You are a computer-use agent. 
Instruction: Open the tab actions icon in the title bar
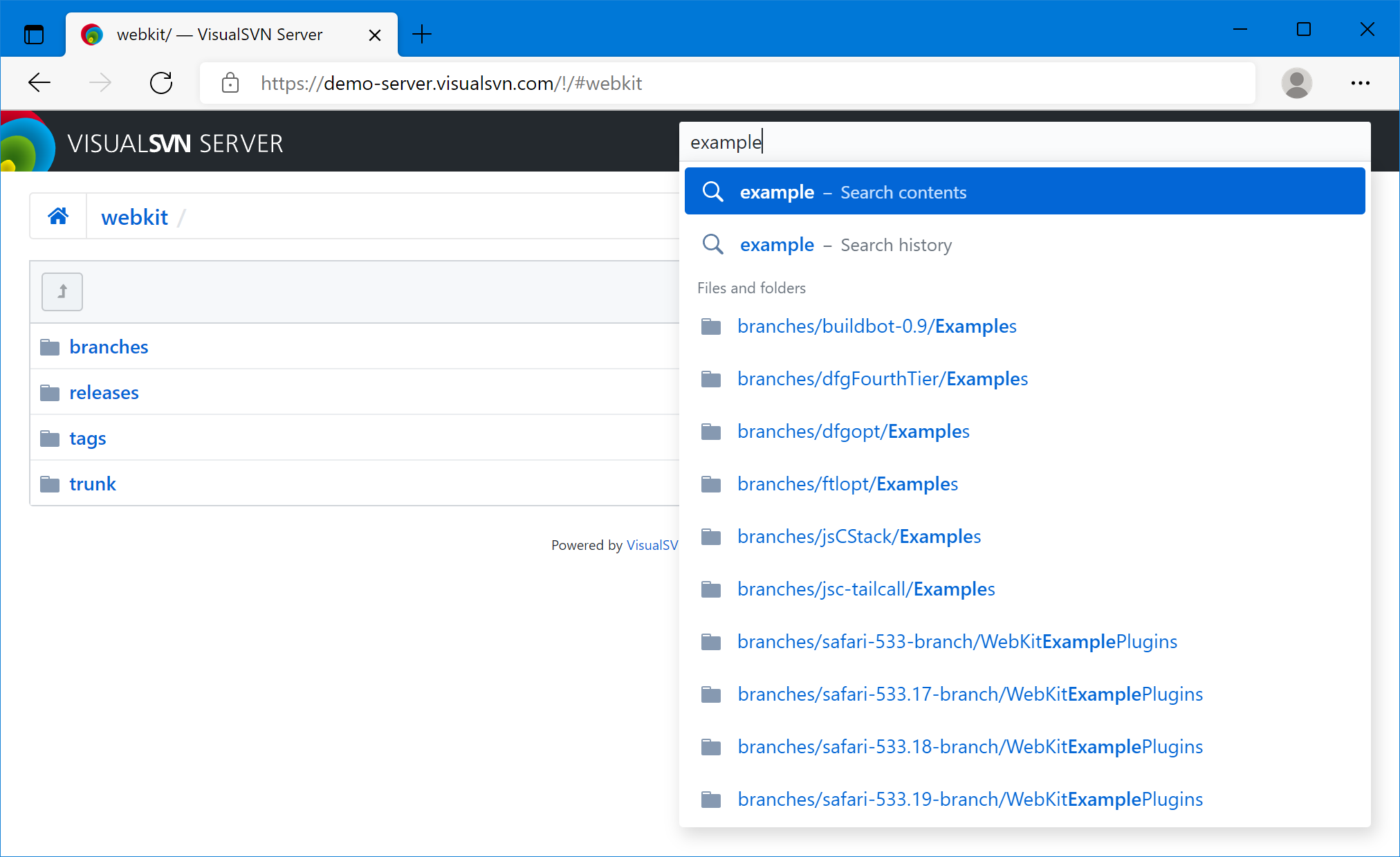[x=33, y=34]
